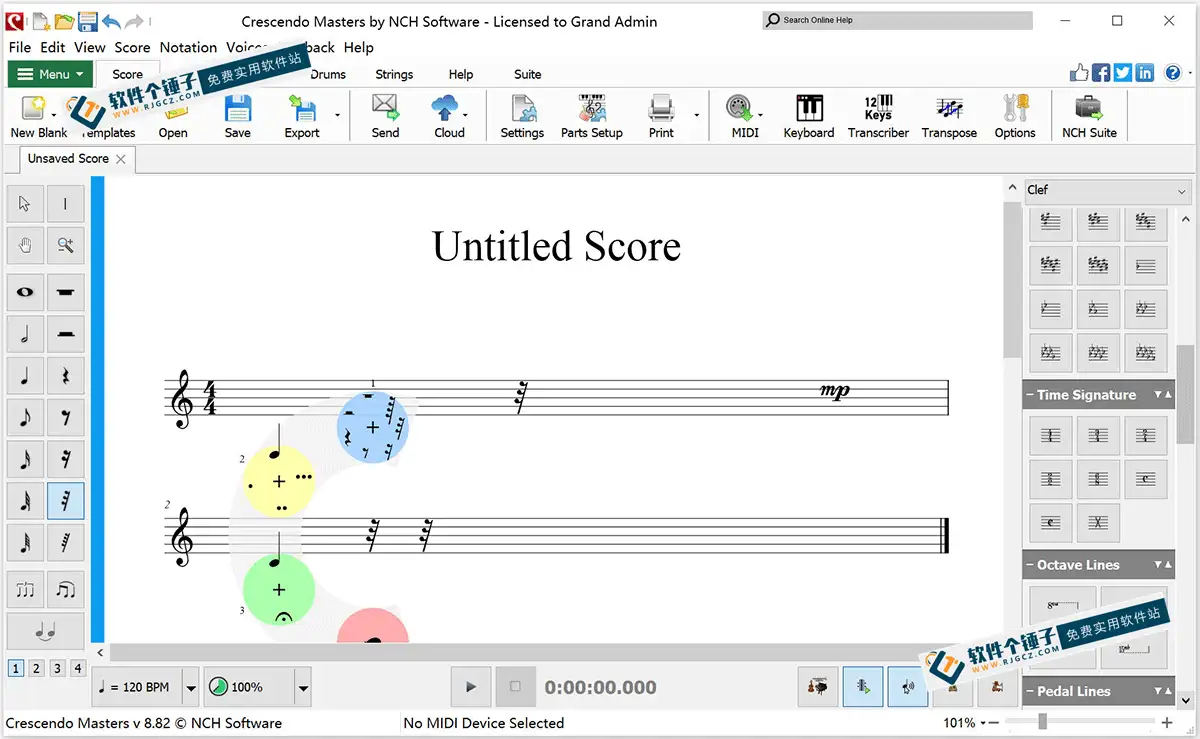The height and width of the screenshot is (739, 1200).
Task: Open the Transpose tool
Action: (948, 115)
